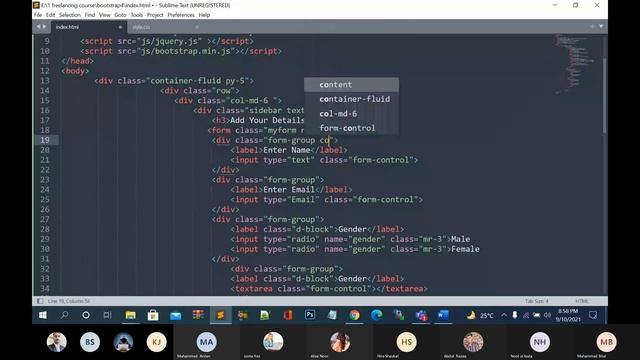Open the tab list dropdown arrow
Screen dimensions: 640x360
pos(601,27)
